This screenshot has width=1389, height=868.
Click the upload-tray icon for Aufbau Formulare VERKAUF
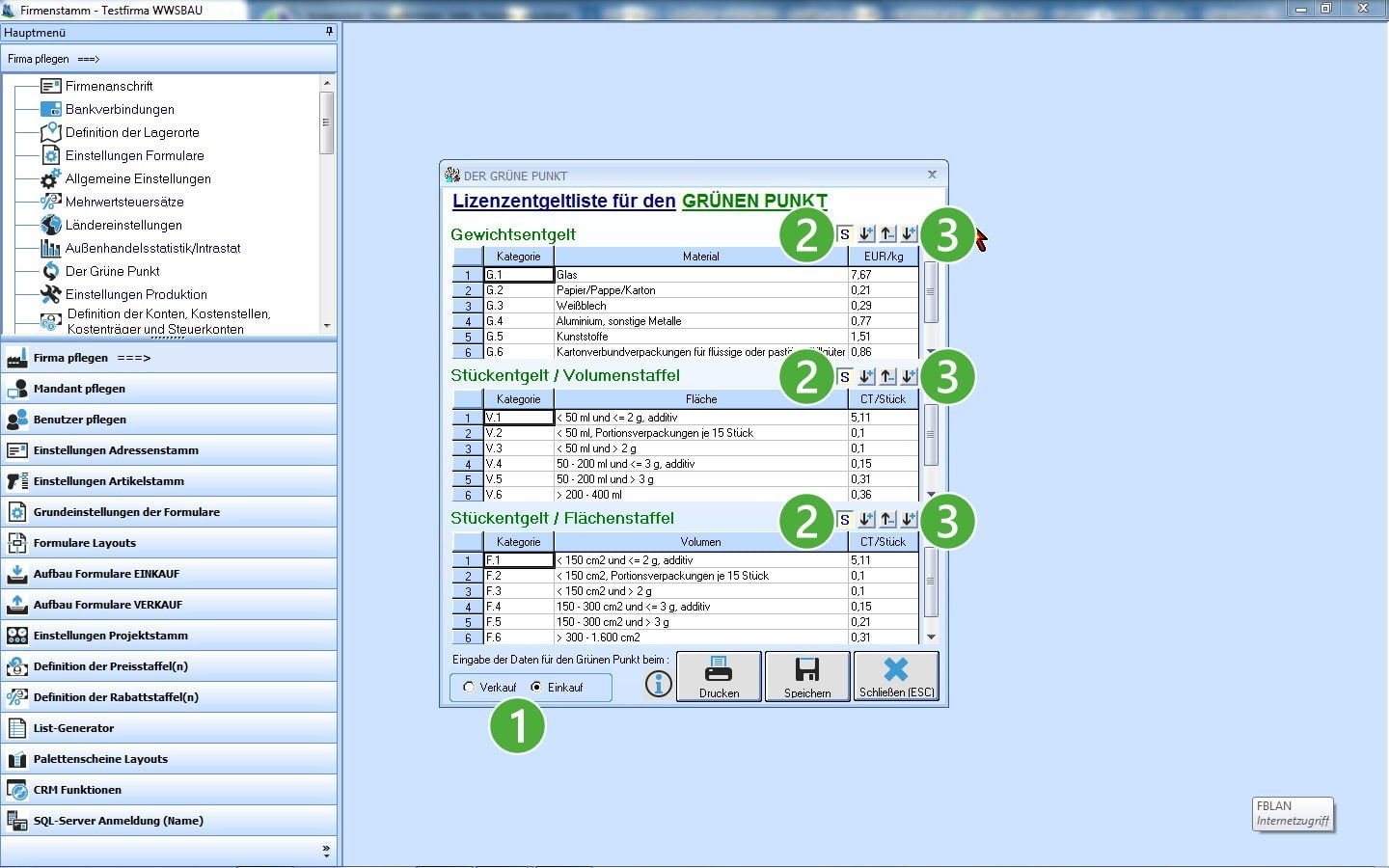tap(17, 605)
